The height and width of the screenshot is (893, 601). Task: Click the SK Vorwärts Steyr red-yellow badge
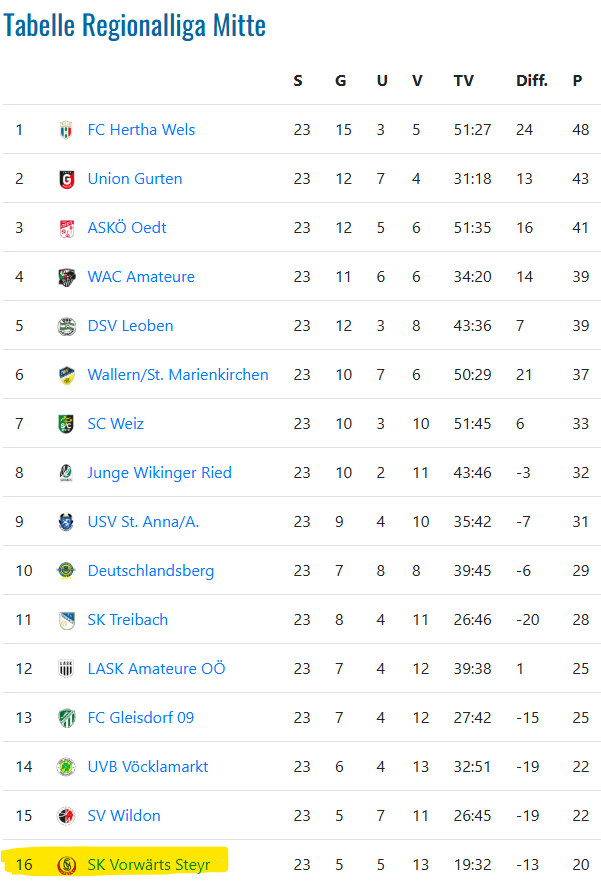(67, 865)
